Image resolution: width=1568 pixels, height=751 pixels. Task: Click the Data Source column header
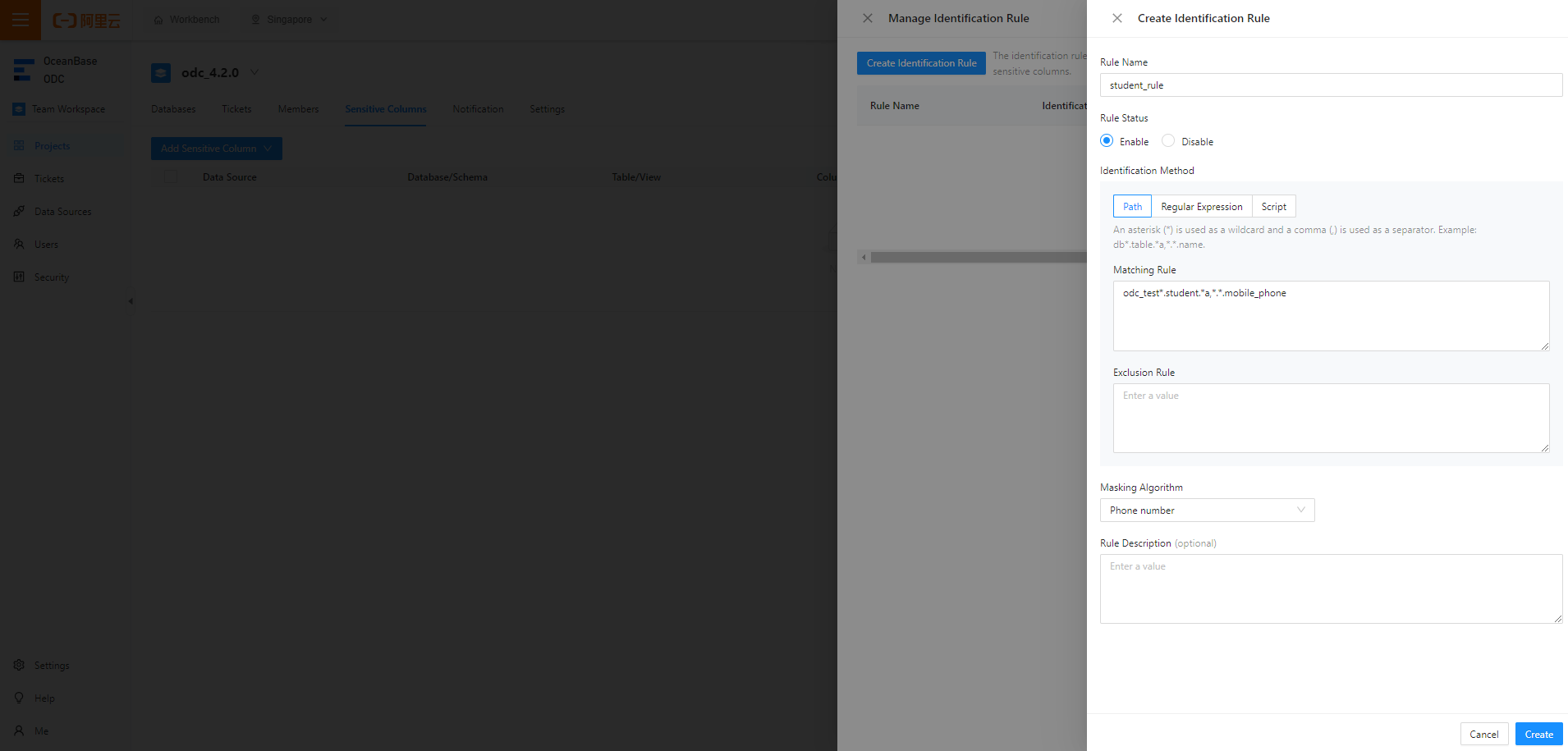(x=230, y=177)
